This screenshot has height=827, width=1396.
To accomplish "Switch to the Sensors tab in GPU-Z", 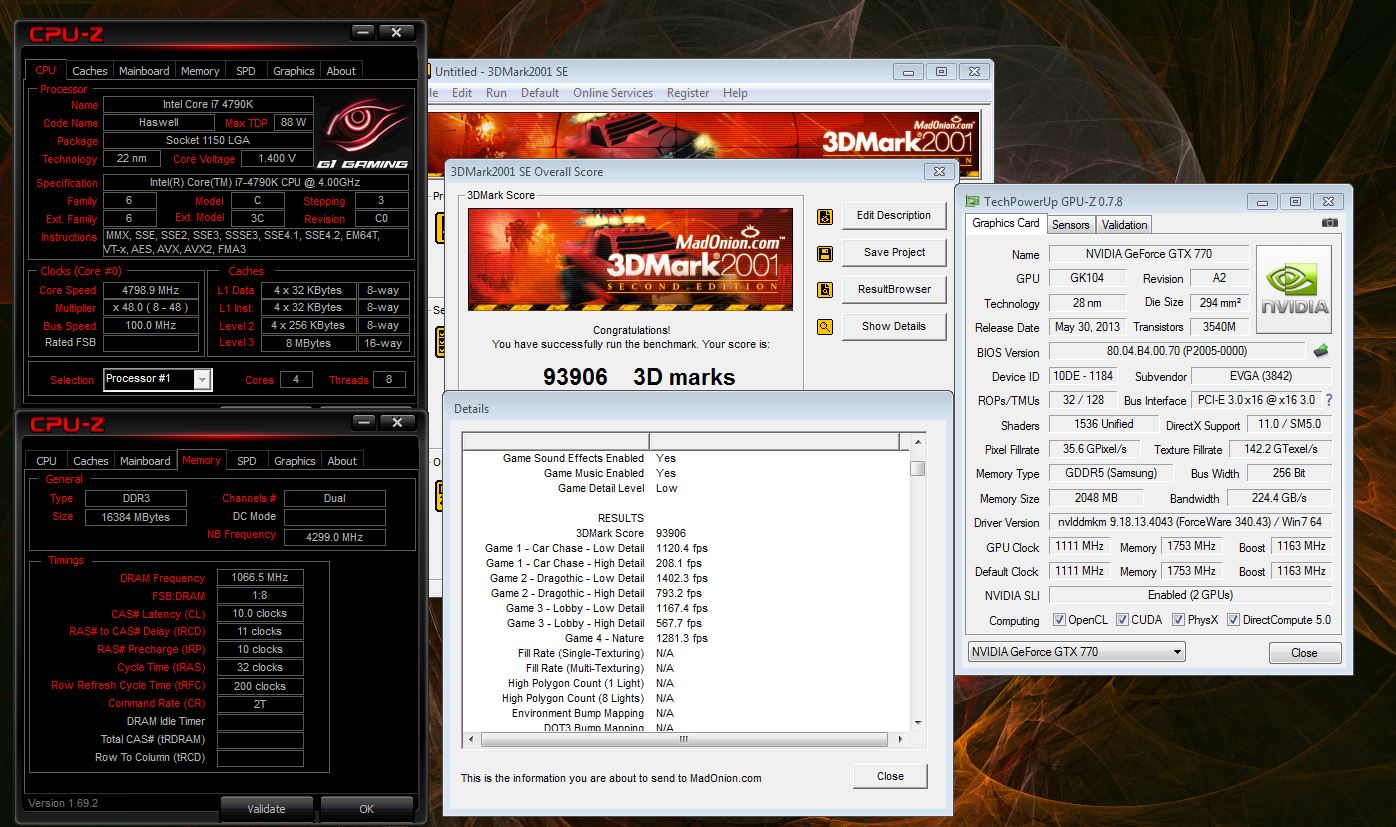I will pyautogui.click(x=1071, y=225).
